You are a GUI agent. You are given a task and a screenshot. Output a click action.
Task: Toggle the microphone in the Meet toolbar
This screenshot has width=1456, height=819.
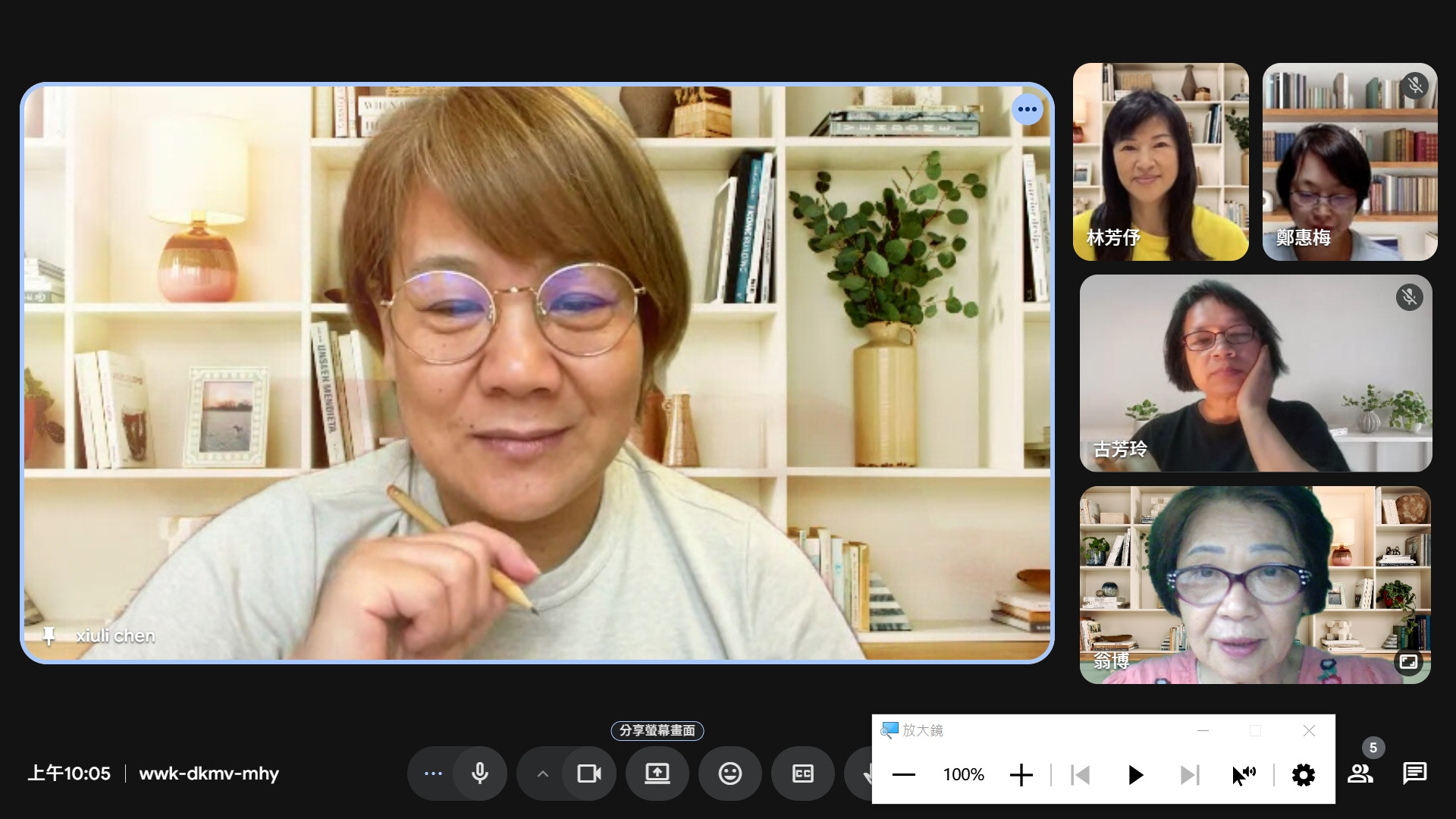click(x=479, y=773)
